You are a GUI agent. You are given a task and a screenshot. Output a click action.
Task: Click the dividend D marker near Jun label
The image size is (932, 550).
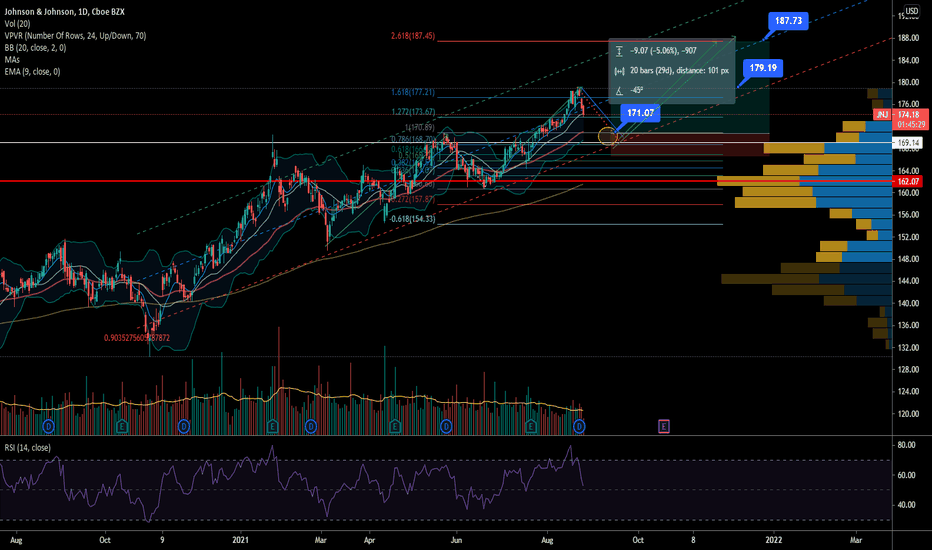[446, 426]
